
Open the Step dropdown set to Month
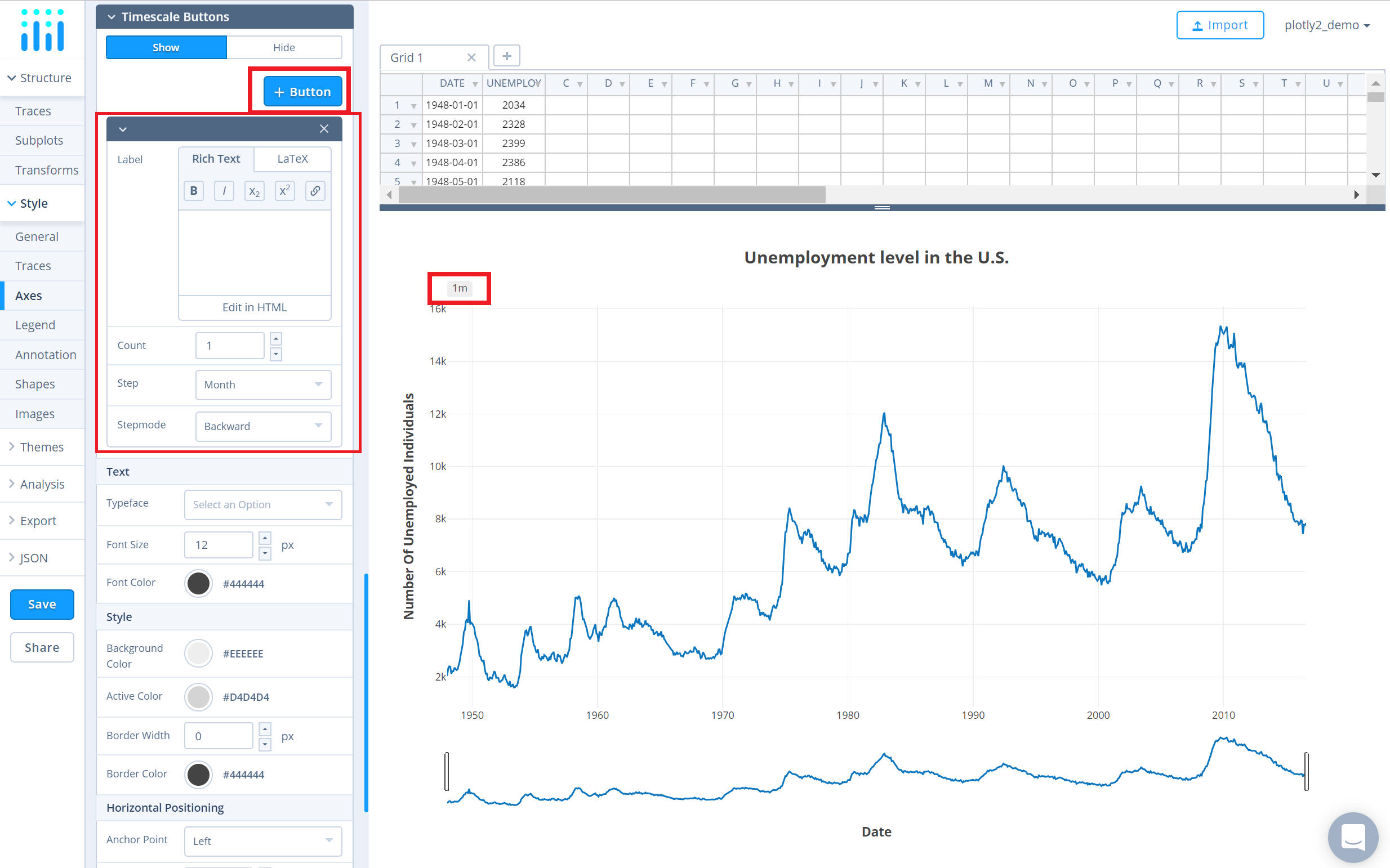click(x=263, y=384)
